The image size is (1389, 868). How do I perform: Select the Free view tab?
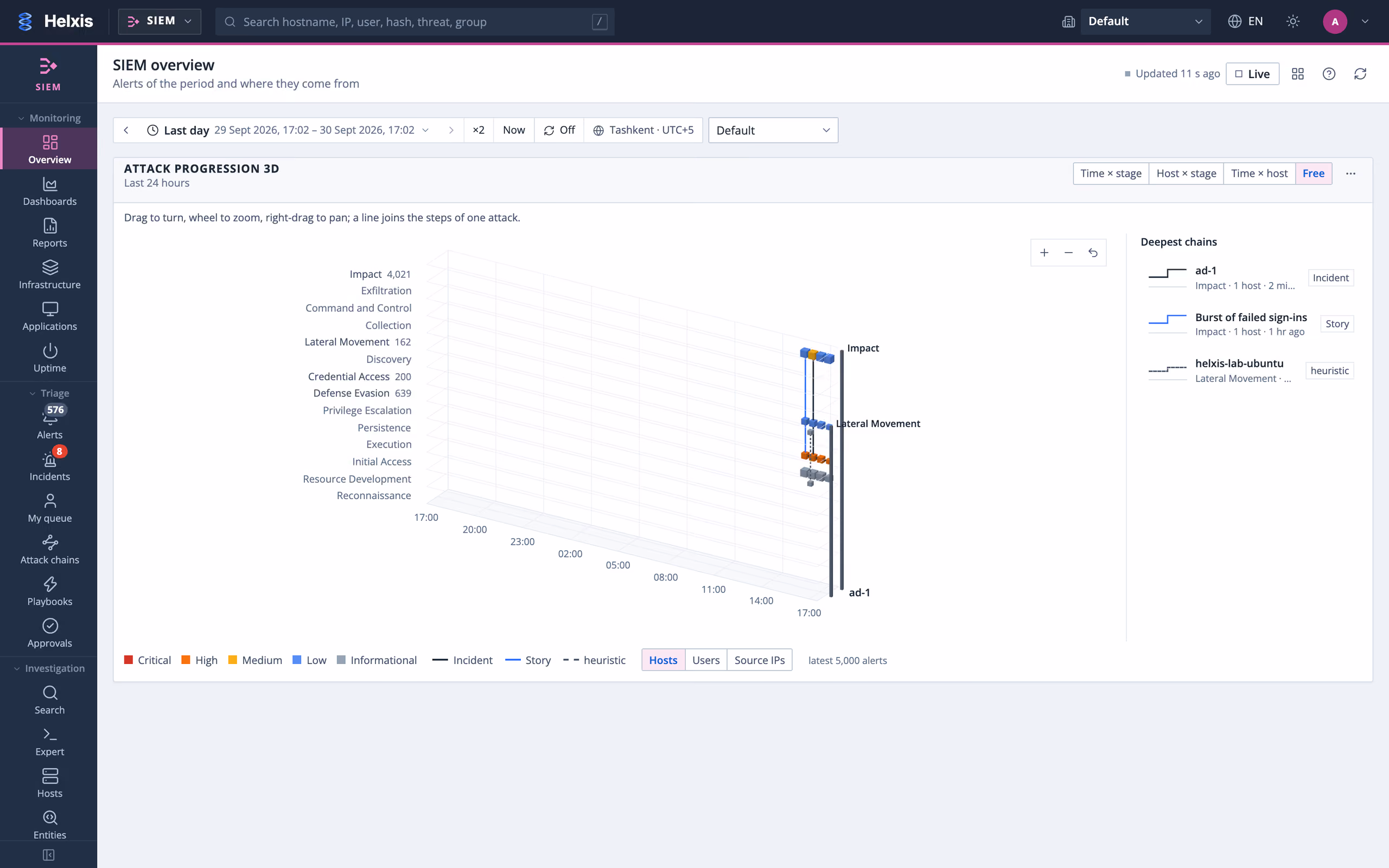(1313, 174)
